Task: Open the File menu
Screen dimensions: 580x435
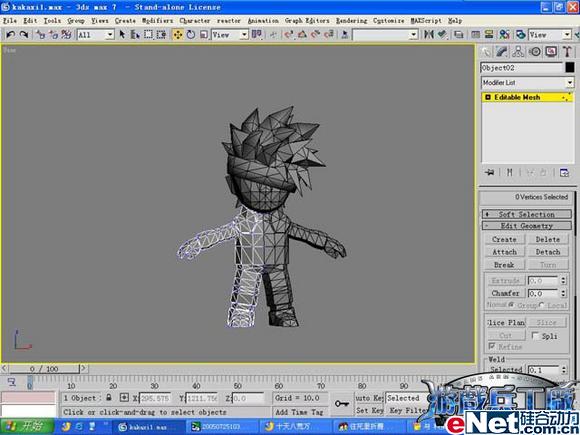Action: pyautogui.click(x=10, y=21)
